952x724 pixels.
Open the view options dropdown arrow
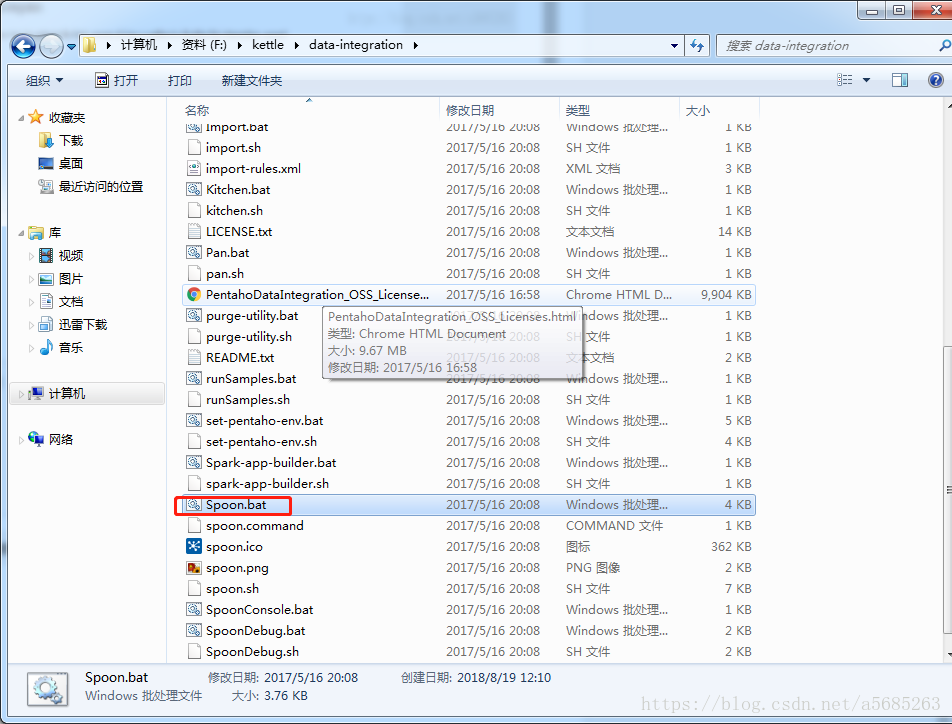point(866,80)
